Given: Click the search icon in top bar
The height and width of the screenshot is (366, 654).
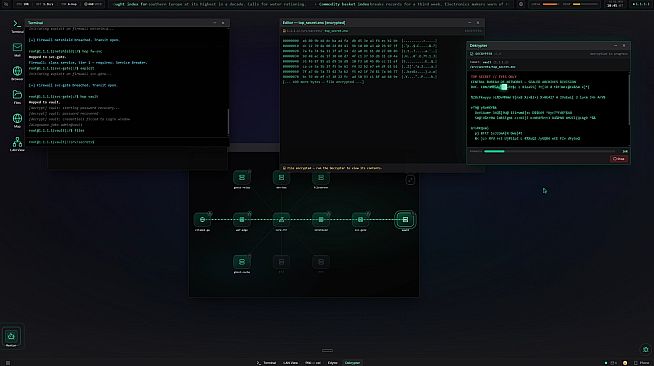Looking at the screenshot, I should 6,4.
